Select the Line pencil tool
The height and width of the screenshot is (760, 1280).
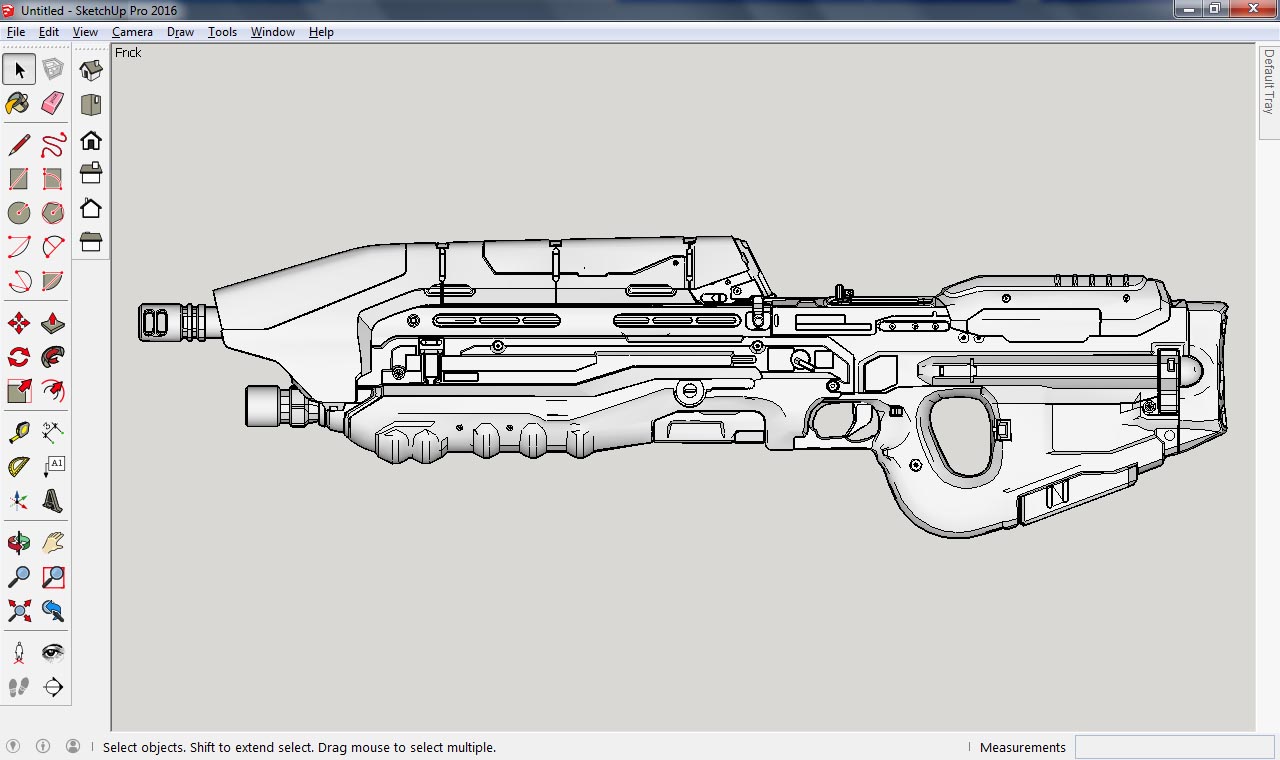click(x=19, y=145)
